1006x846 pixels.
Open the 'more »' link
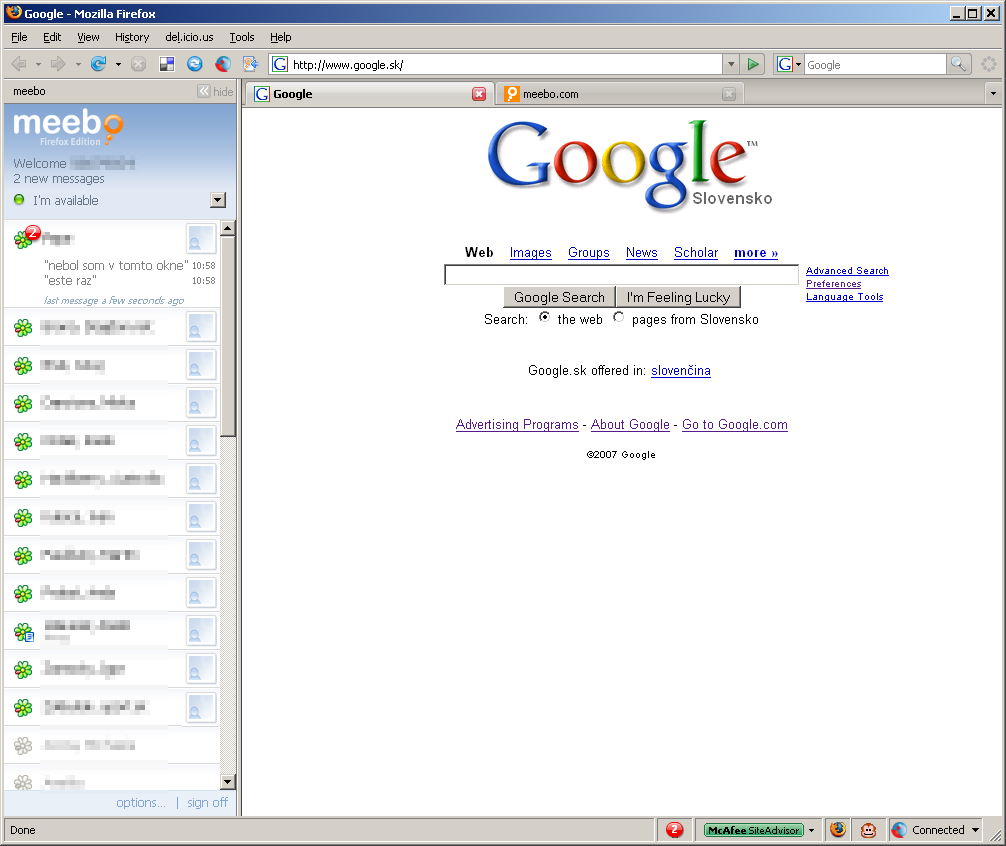pos(756,253)
